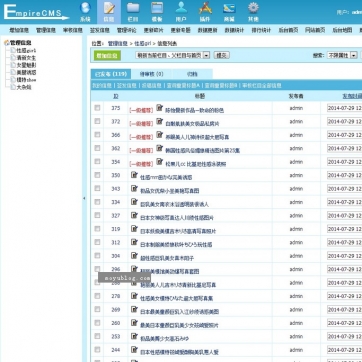Open the push-to-column dropdown beside 增加信息

(173, 55)
